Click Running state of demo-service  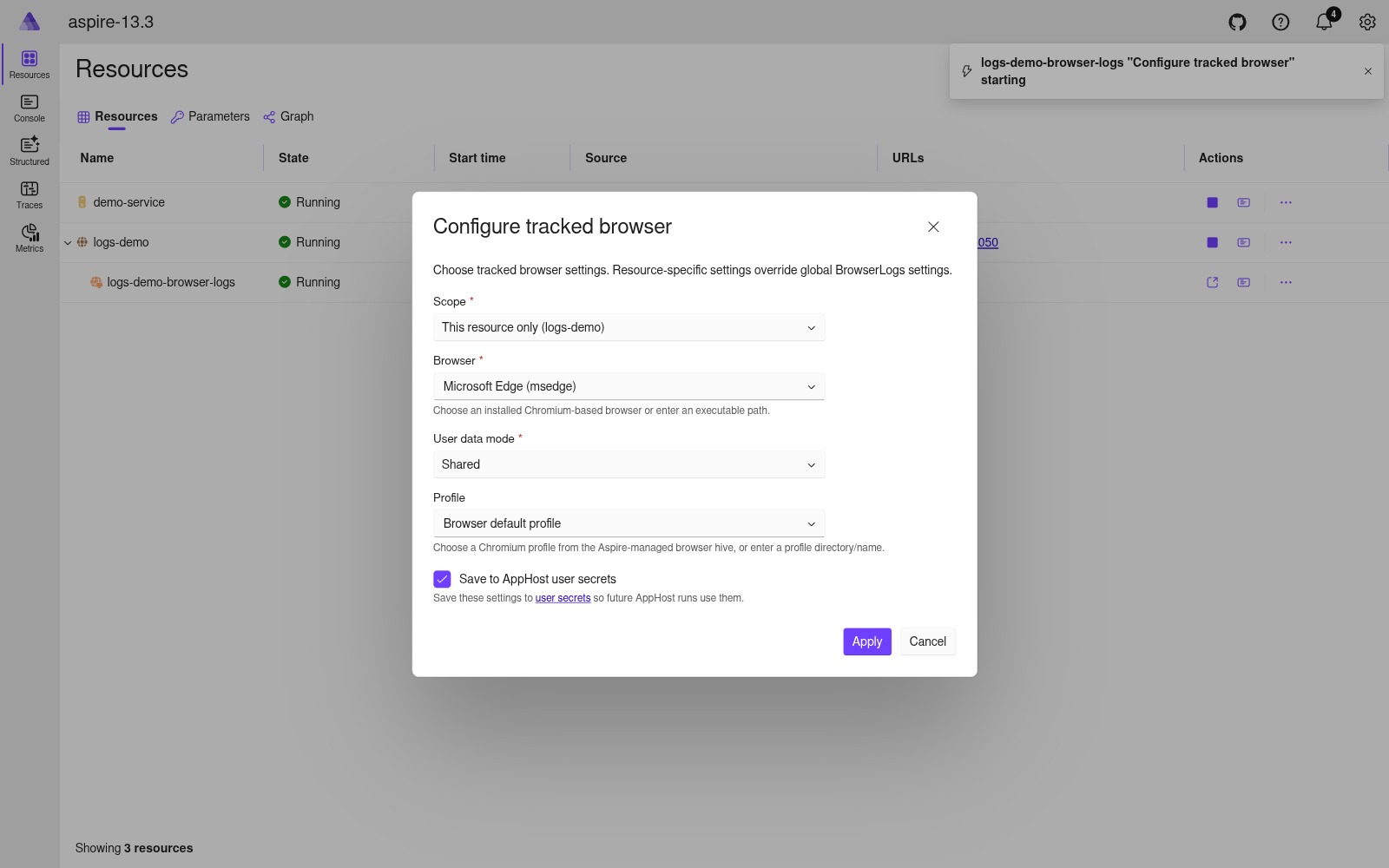click(309, 202)
